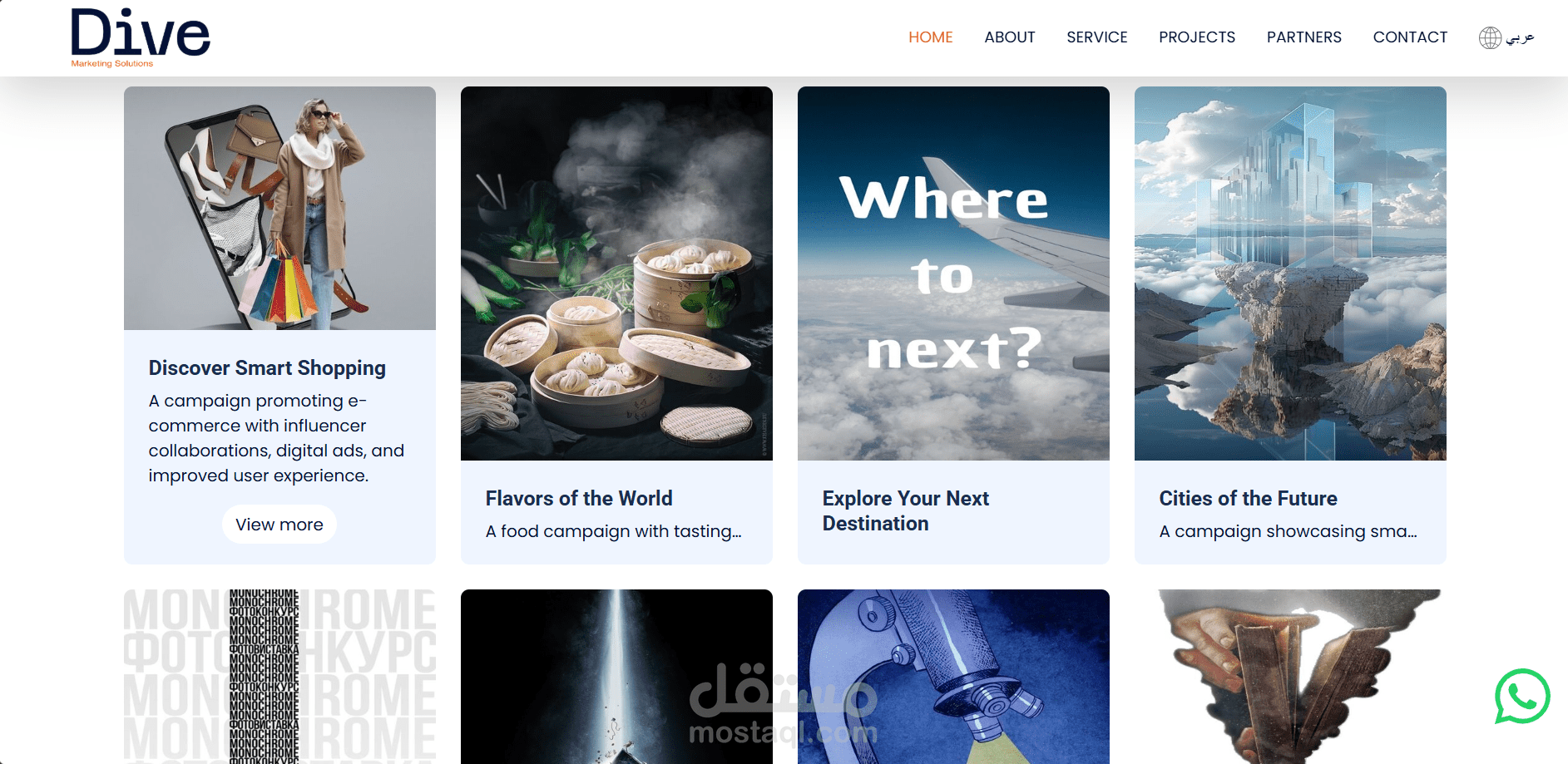Open Explore Your Next Destination project

point(905,511)
